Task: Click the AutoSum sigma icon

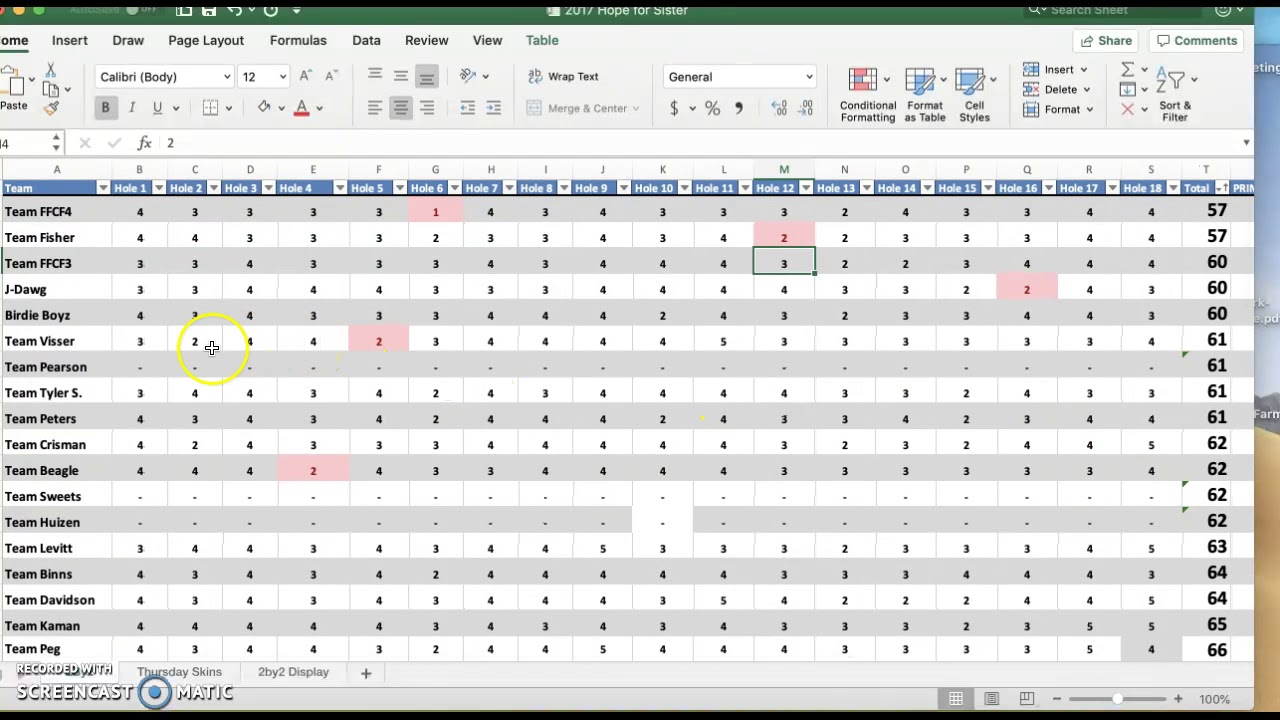Action: (1128, 69)
